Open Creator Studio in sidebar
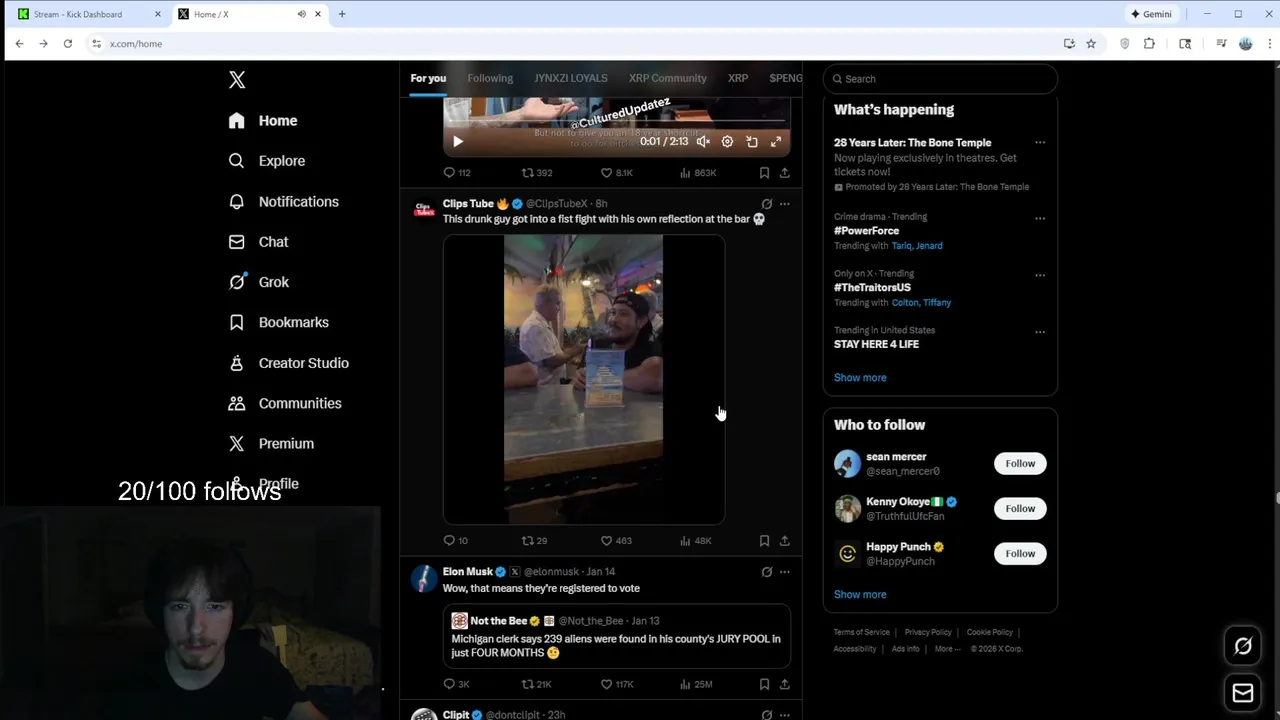Image resolution: width=1280 pixels, height=720 pixels. click(288, 363)
